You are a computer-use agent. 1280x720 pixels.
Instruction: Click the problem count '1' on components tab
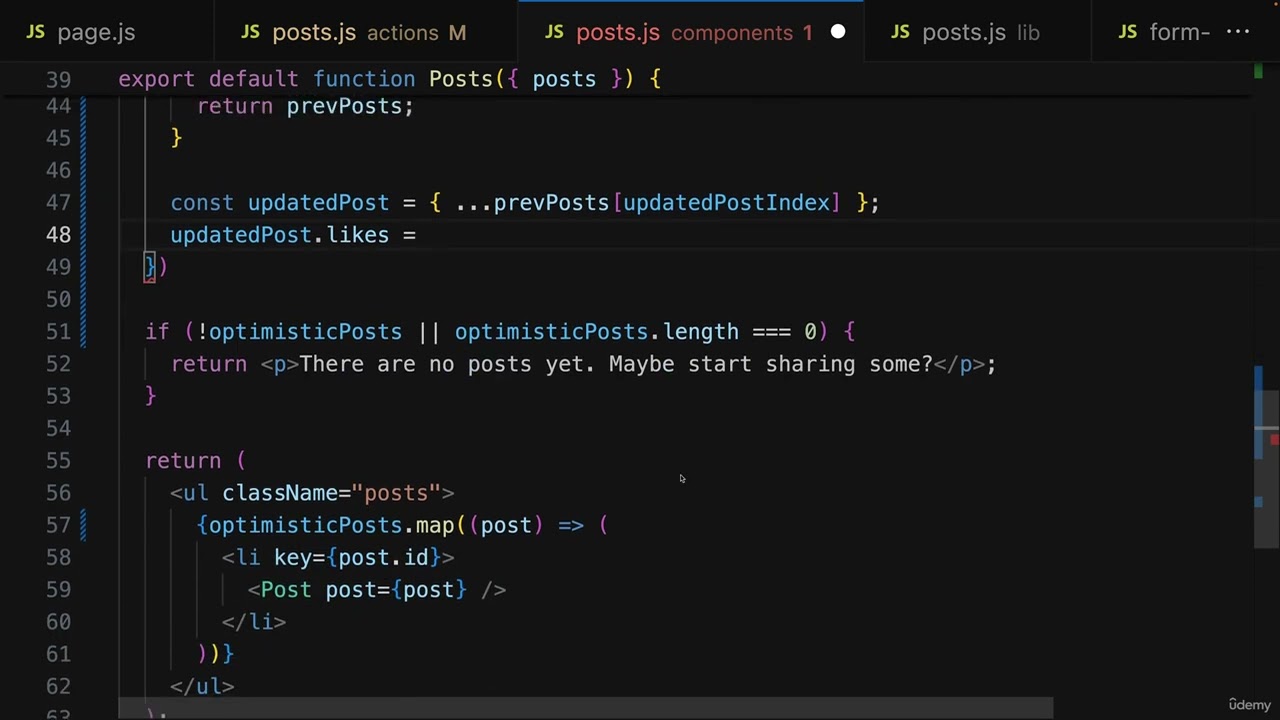pos(807,32)
